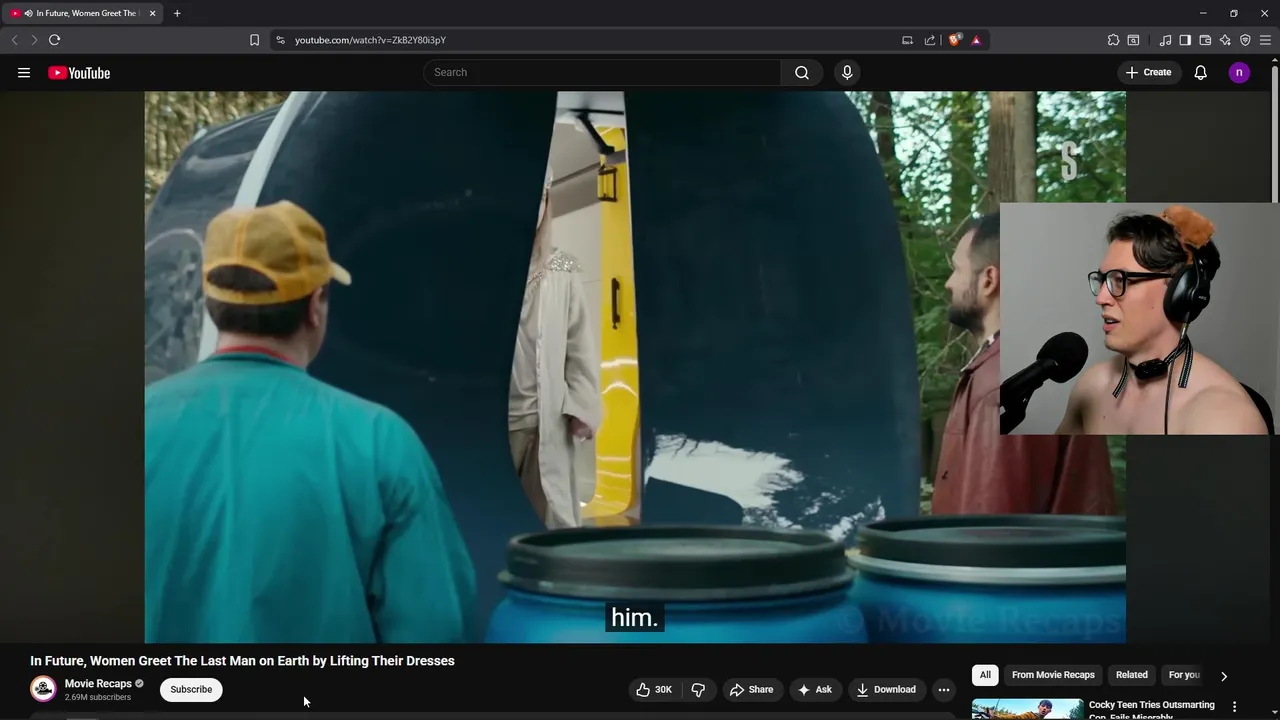Select the From Movie Recaps chip
Image resolution: width=1280 pixels, height=720 pixels.
click(x=1053, y=675)
